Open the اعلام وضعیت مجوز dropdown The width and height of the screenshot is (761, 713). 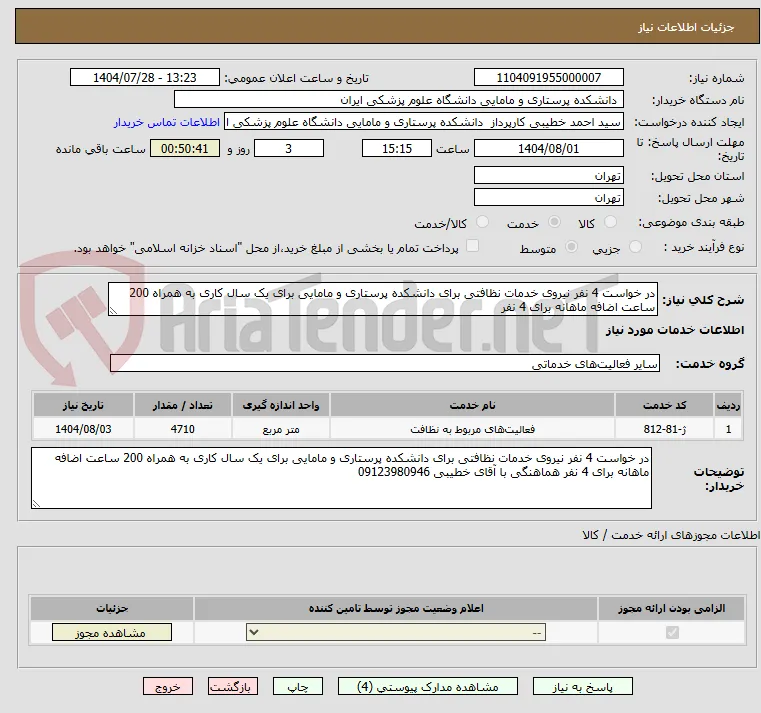coord(396,632)
